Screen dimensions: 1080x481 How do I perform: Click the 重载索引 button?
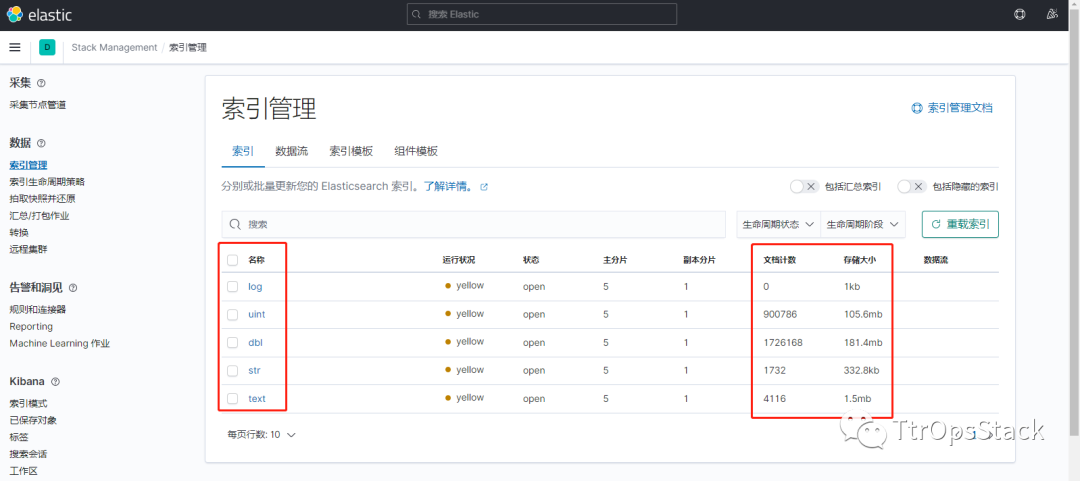click(x=960, y=225)
